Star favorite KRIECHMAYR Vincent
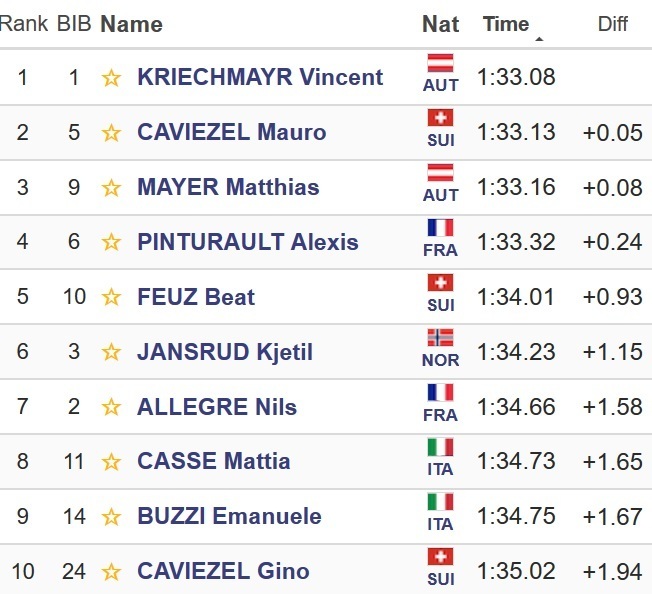The height and width of the screenshot is (594, 652). [x=111, y=78]
